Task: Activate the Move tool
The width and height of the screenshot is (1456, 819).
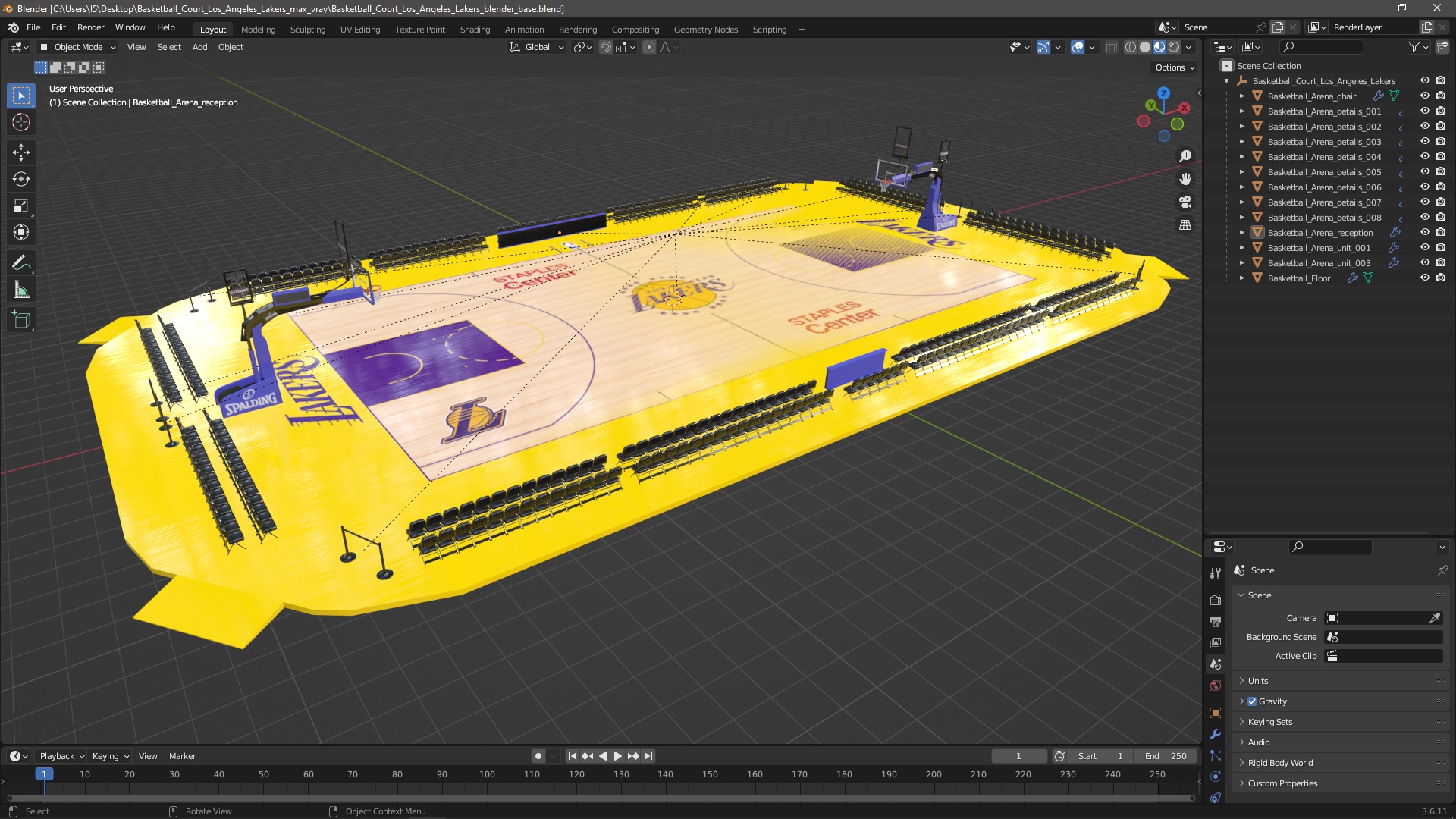Action: click(21, 152)
